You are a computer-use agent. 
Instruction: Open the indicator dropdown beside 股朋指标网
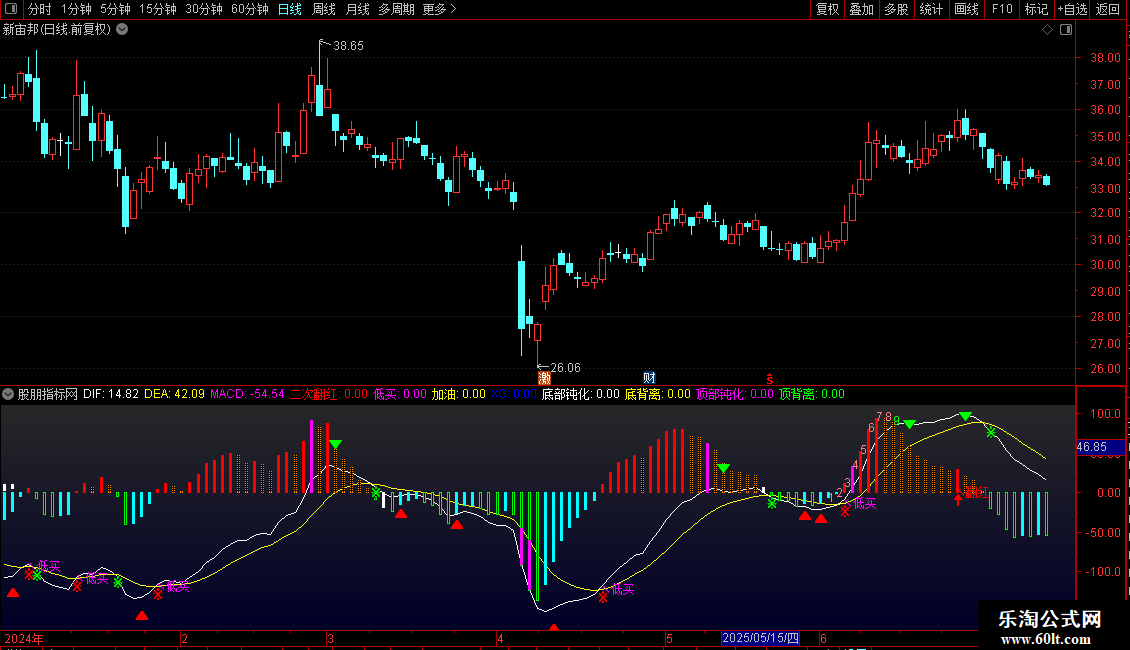pyautogui.click(x=8, y=394)
